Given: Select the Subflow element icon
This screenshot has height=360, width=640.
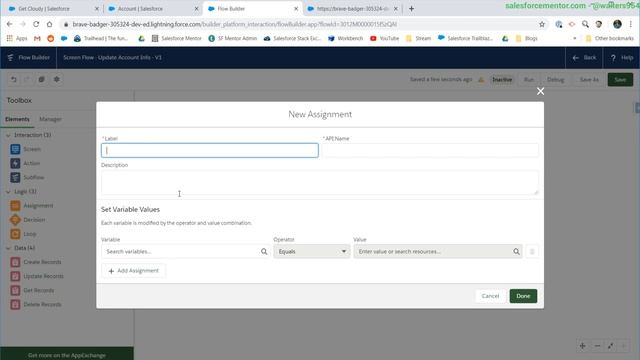Looking at the screenshot, I should tap(15, 178).
